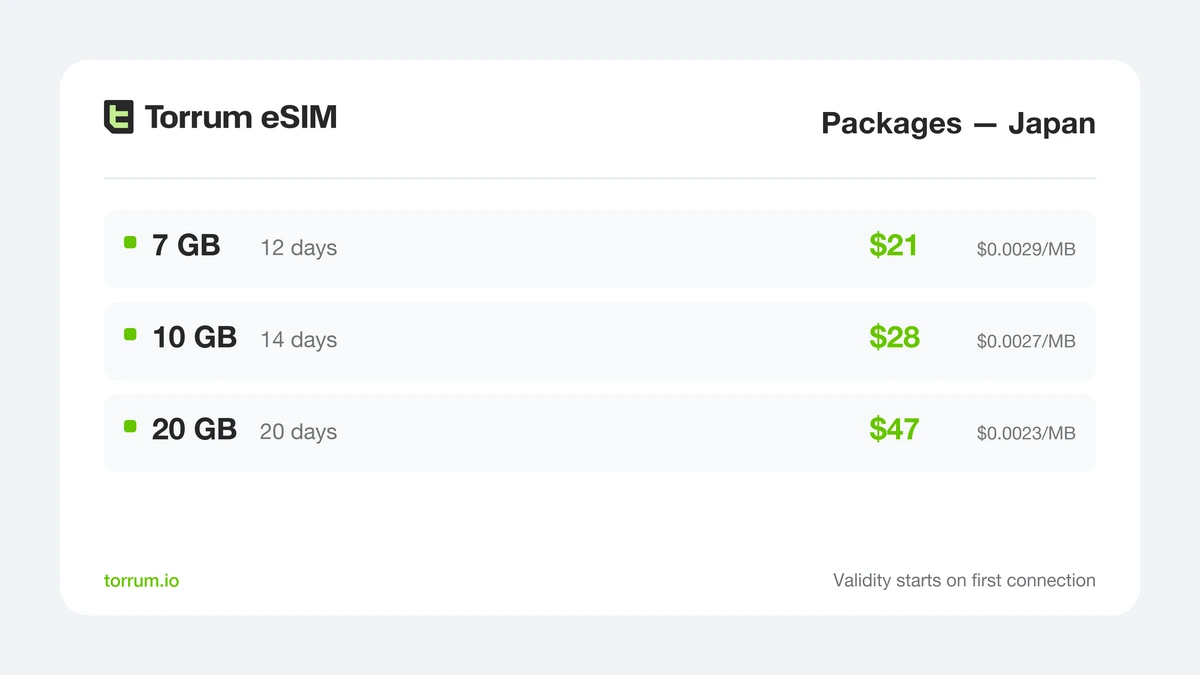
Task: Select the 10 GB package row
Action: click(x=600, y=341)
